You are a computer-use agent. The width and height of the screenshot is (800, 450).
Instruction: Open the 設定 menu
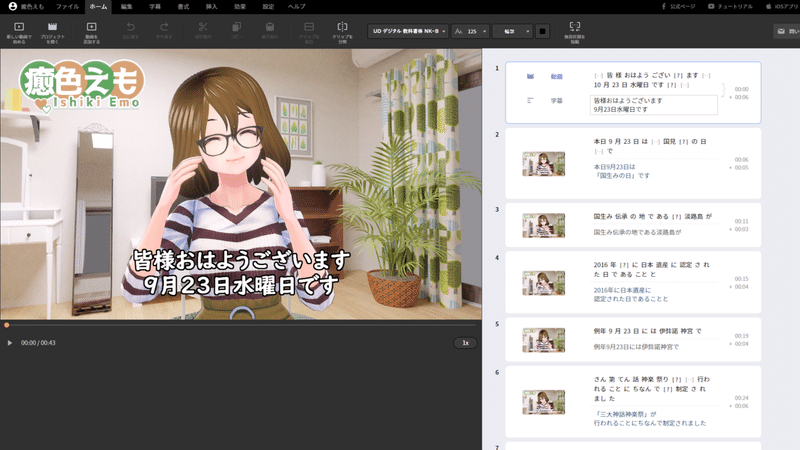pyautogui.click(x=268, y=7)
